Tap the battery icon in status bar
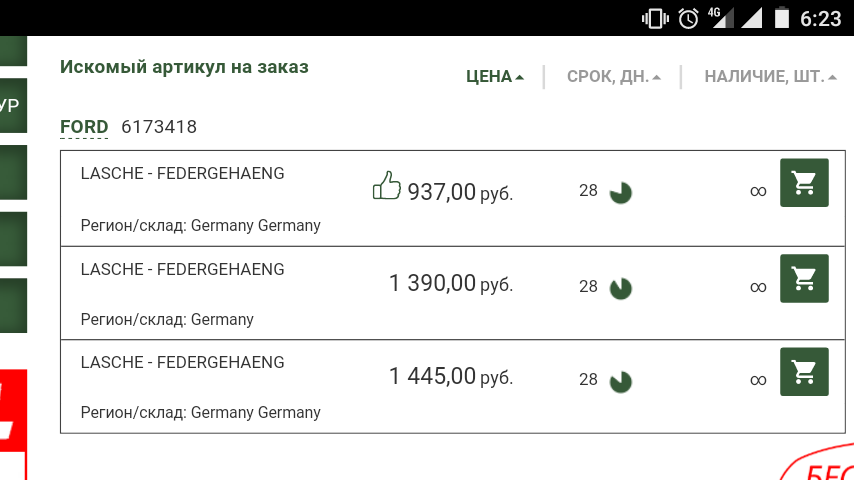The width and height of the screenshot is (854, 480). pyautogui.click(x=782, y=17)
